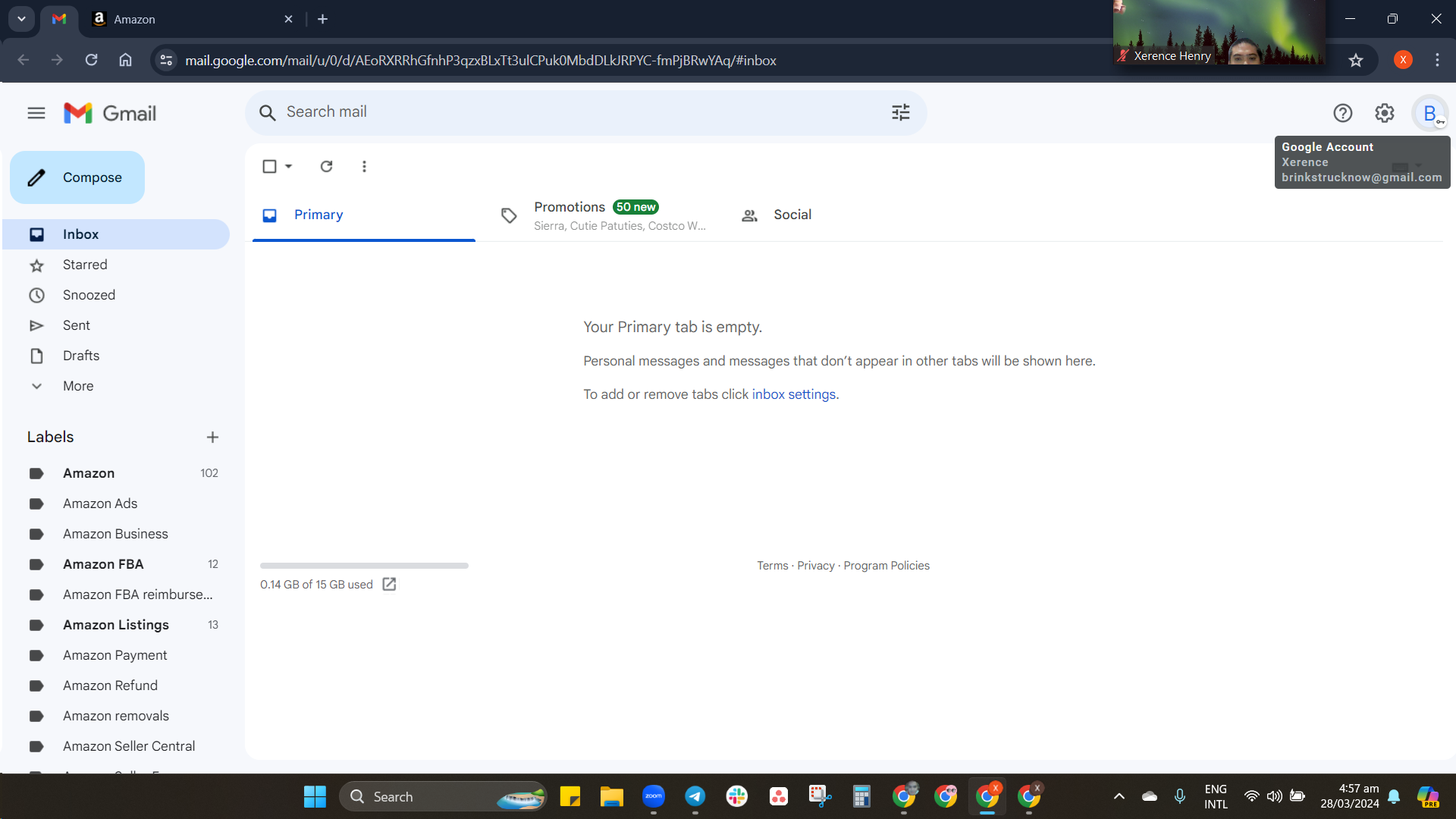Create a new label with plus icon
Viewport: 1456px width, 819px height.
(x=212, y=437)
